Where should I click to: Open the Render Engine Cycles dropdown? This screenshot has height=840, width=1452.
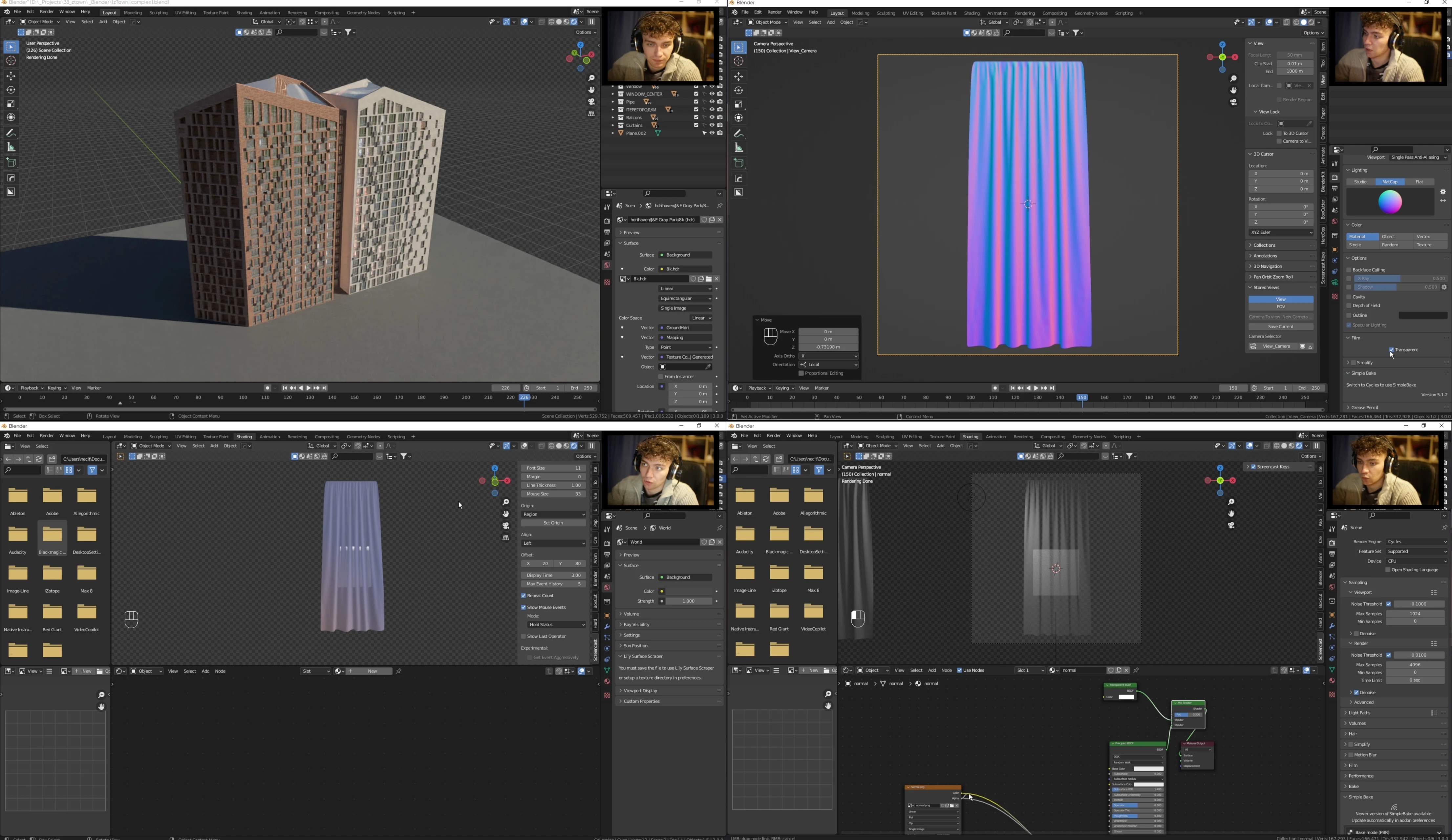[x=1416, y=541]
